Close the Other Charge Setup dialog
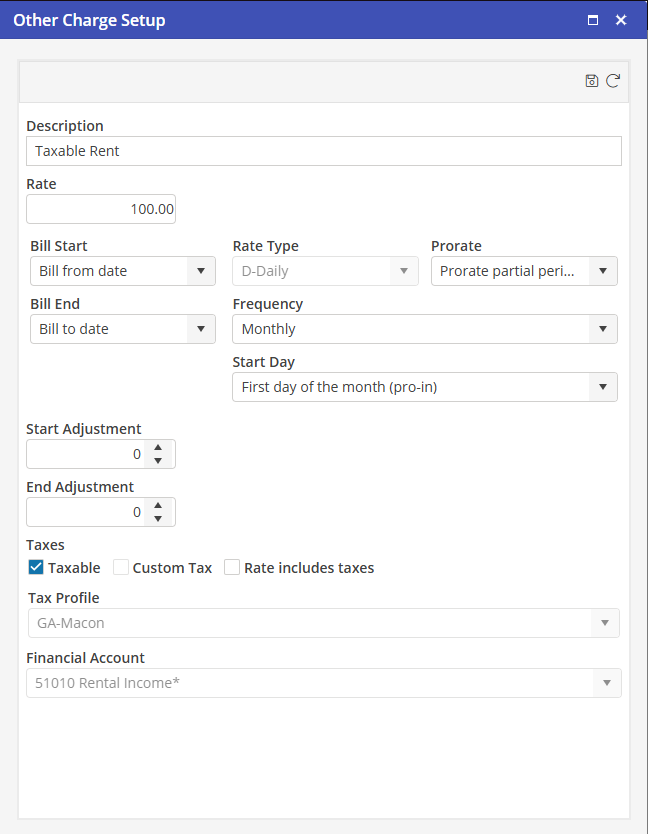Image resolution: width=648 pixels, height=834 pixels. (621, 20)
